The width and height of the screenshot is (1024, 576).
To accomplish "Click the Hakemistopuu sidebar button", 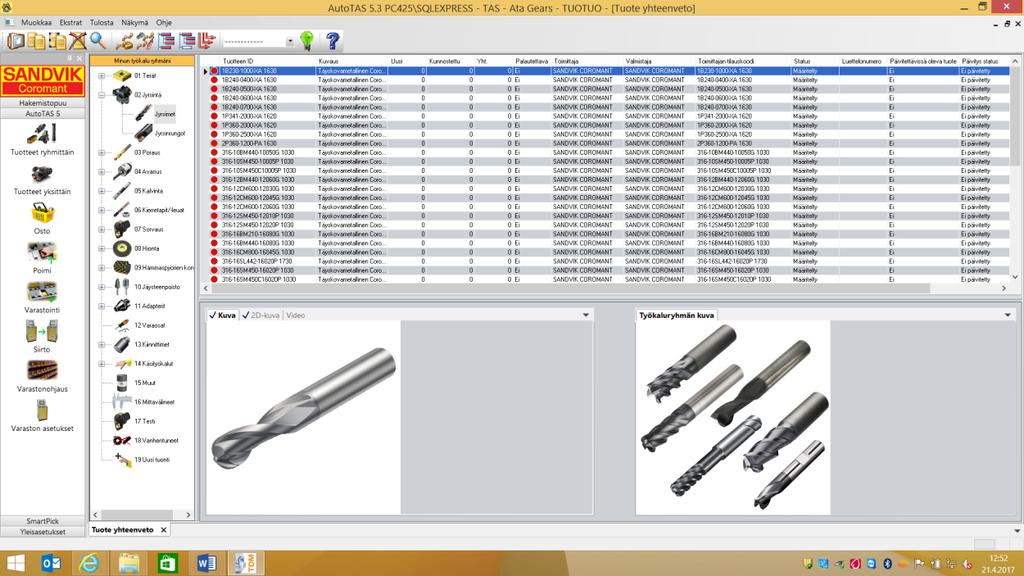I will (x=42, y=103).
